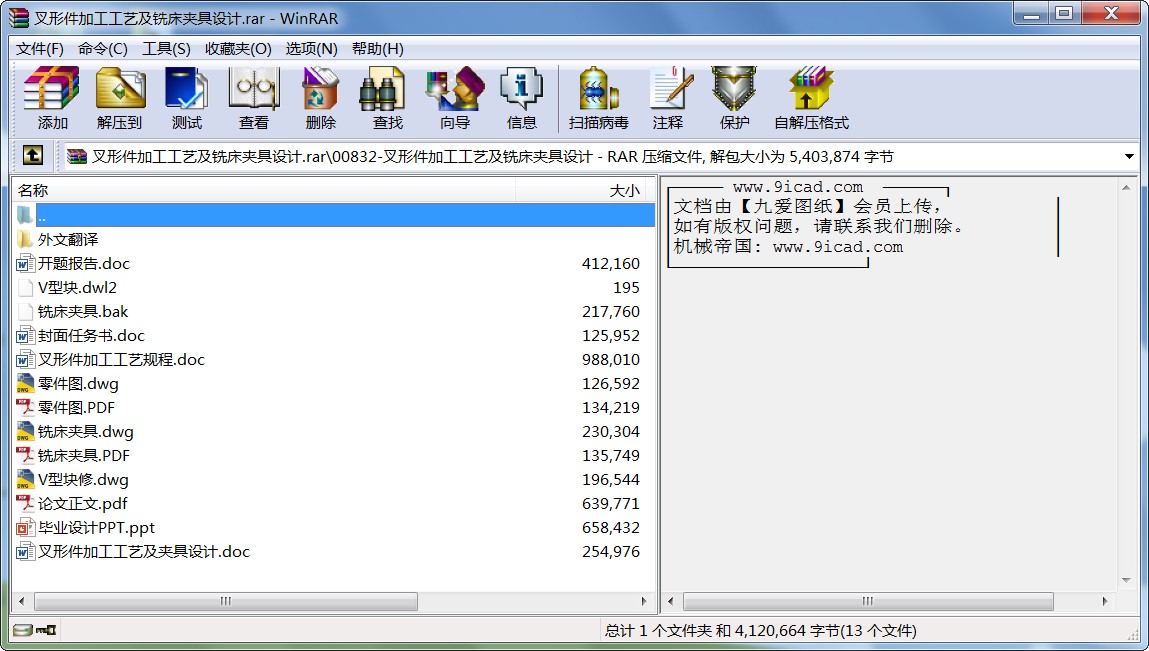Viewport: 1149px width, 651px height.
Task: Select file 封面任务书.doc
Action: 91,336
